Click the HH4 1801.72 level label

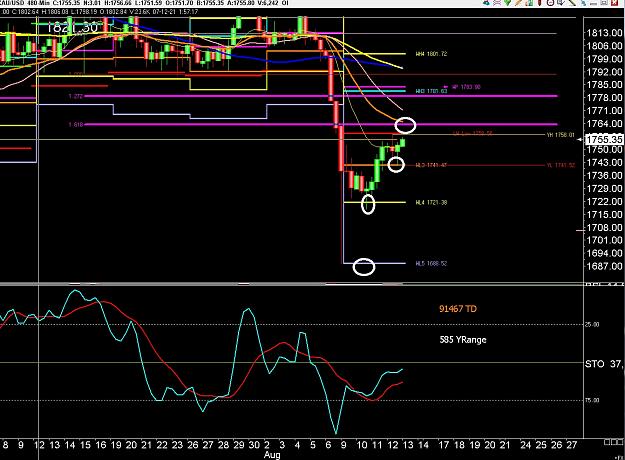click(431, 54)
